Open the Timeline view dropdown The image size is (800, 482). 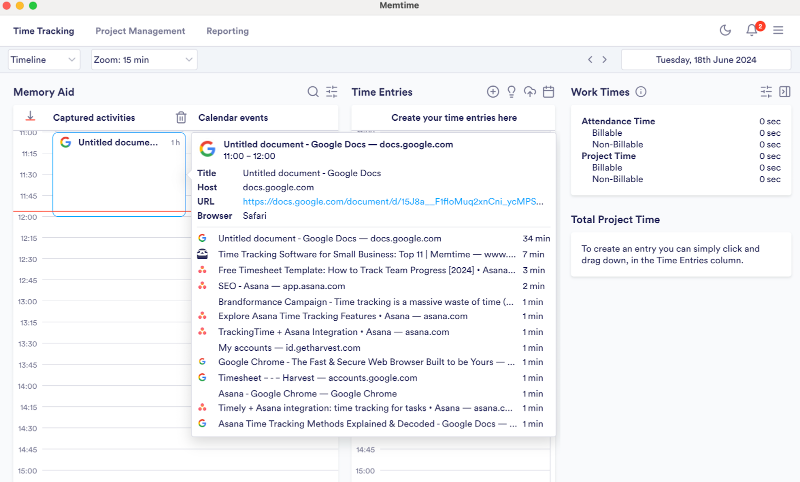point(44,60)
